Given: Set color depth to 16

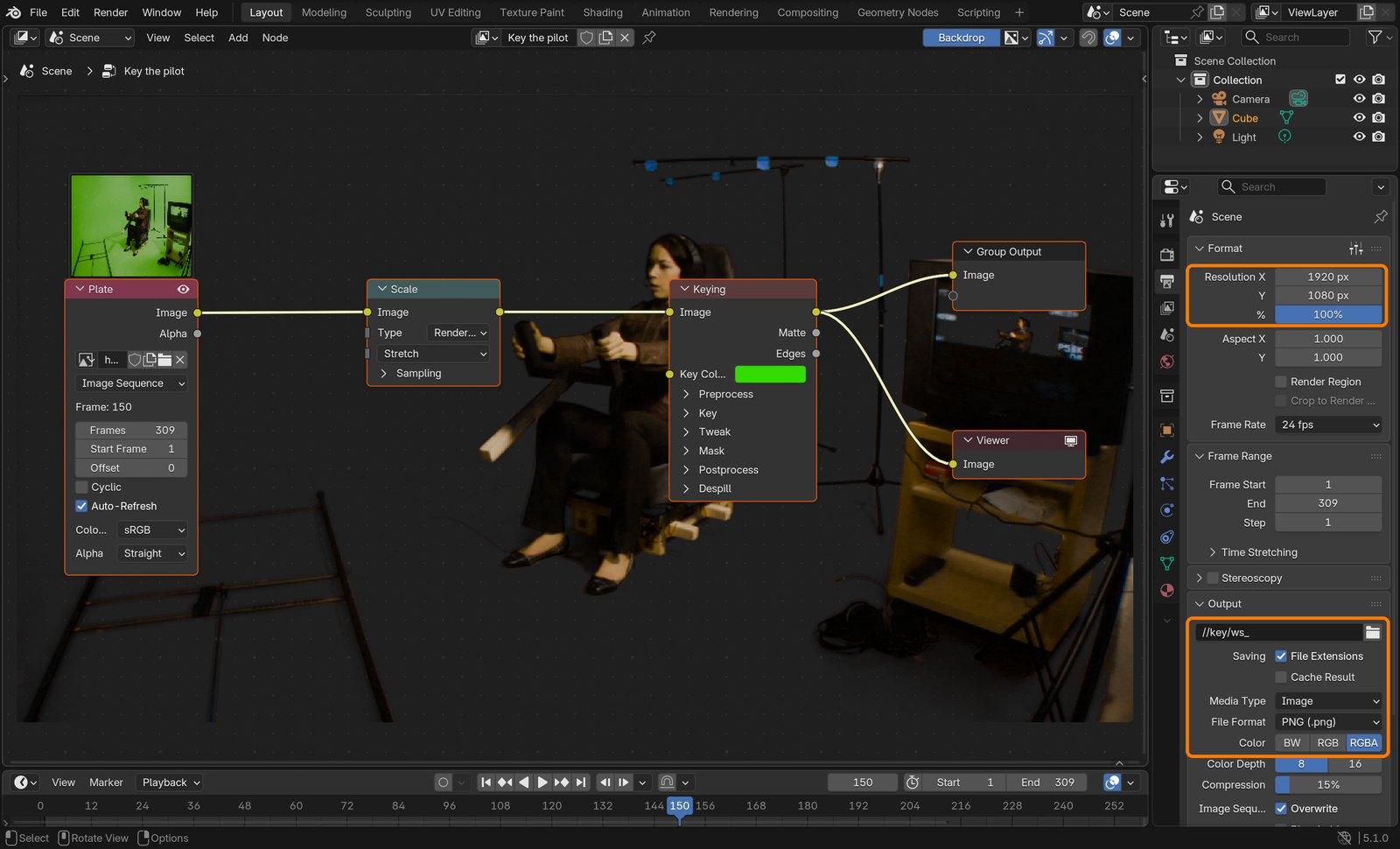Looking at the screenshot, I should [1354, 764].
